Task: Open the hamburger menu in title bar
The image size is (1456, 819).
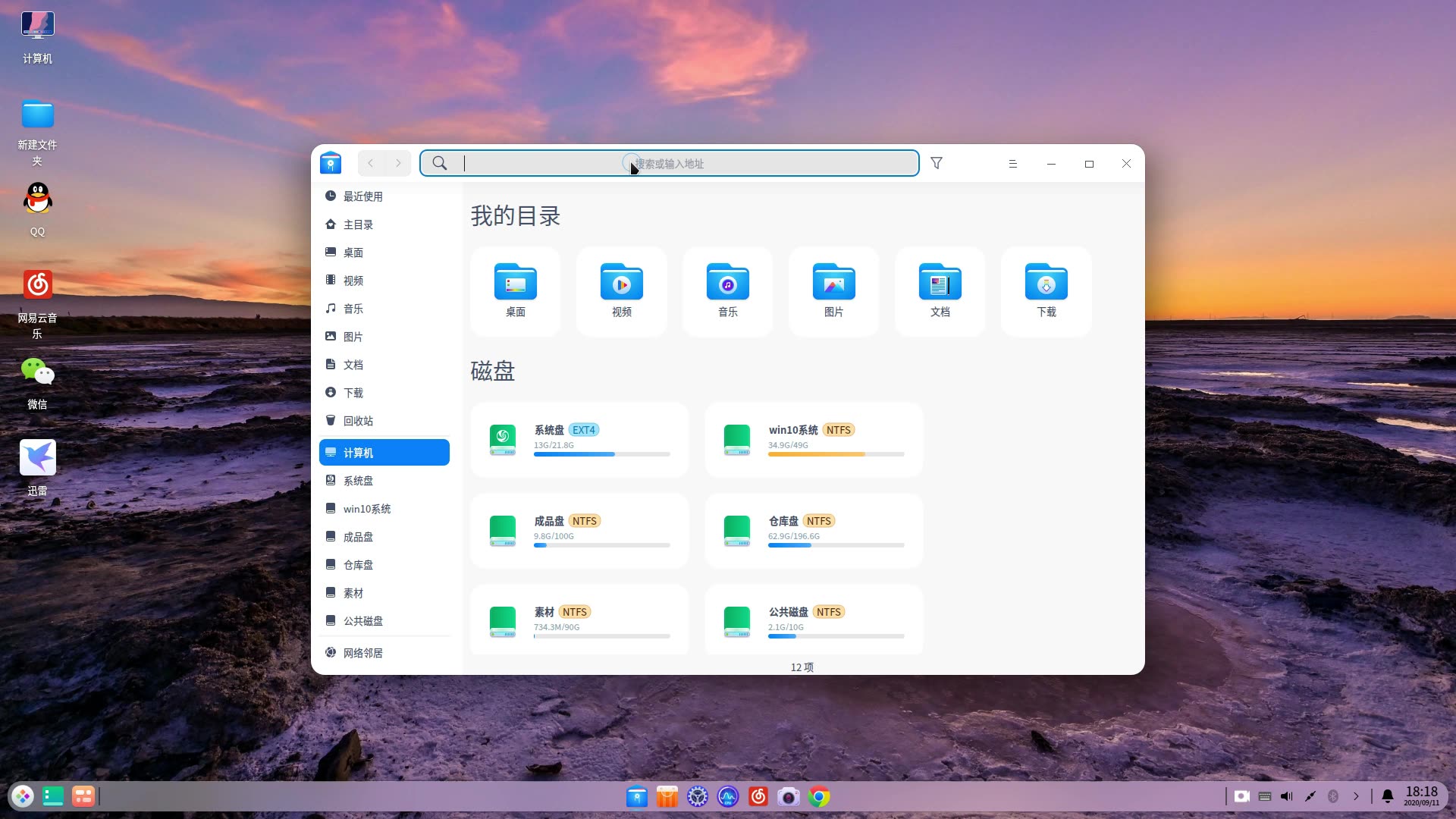Action: pyautogui.click(x=1012, y=164)
